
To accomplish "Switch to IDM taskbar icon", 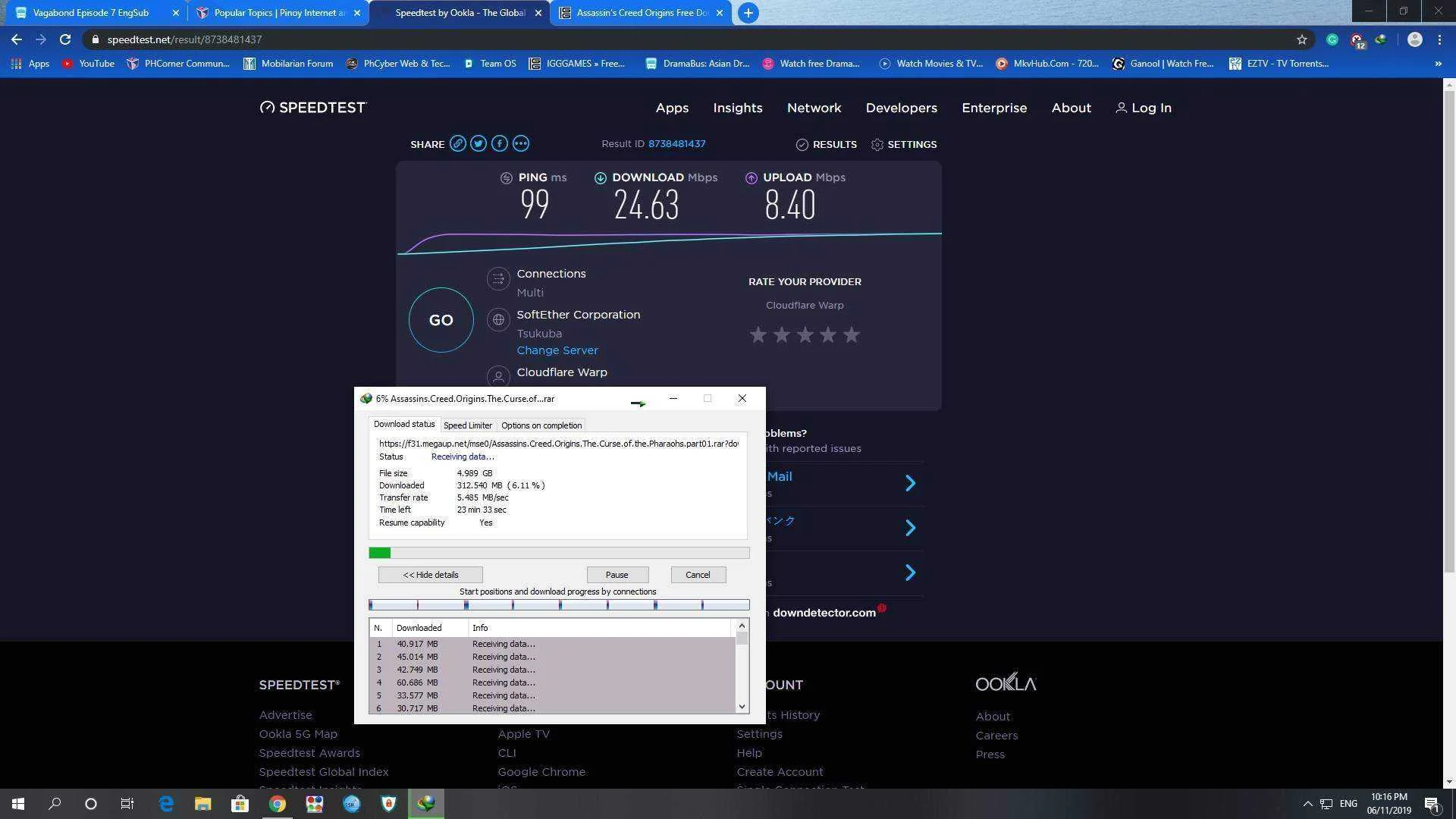I will click(426, 804).
